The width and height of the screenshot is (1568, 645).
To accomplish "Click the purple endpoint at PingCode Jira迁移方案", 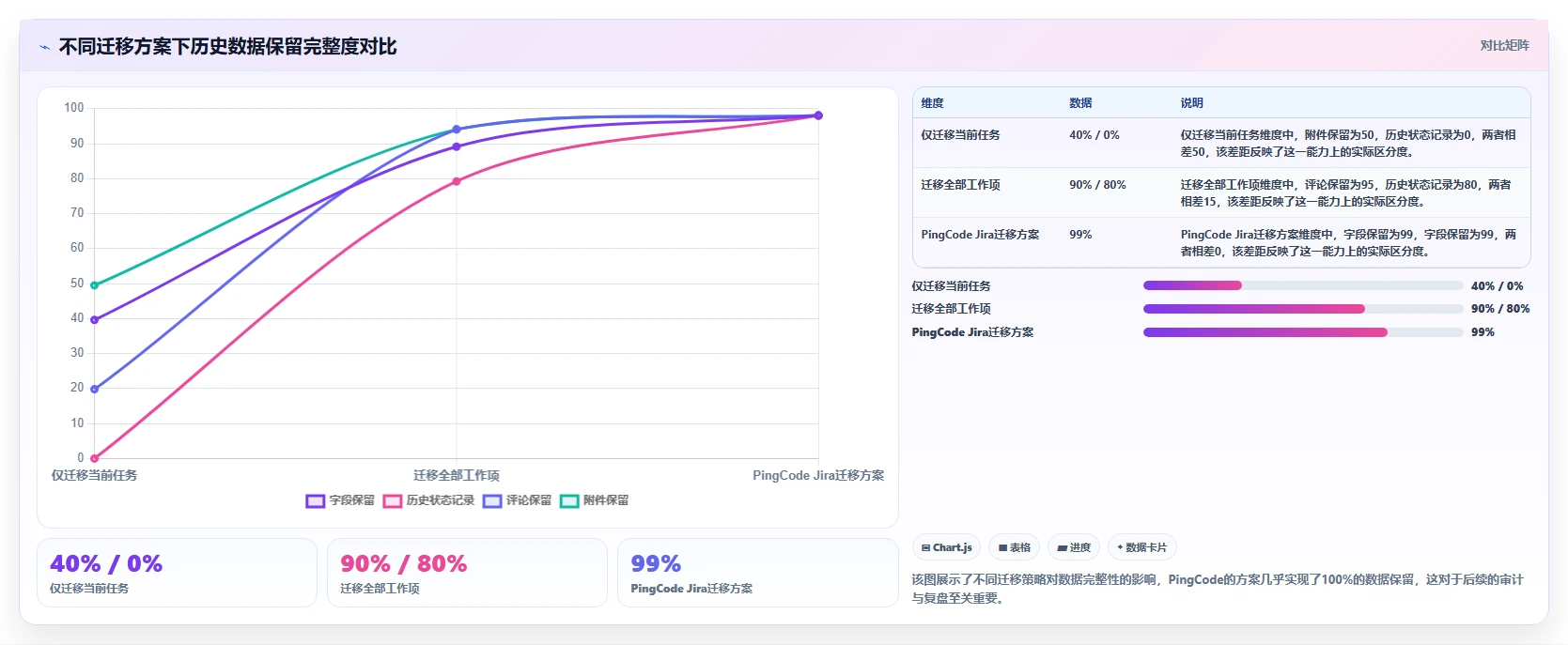I will pyautogui.click(x=818, y=115).
